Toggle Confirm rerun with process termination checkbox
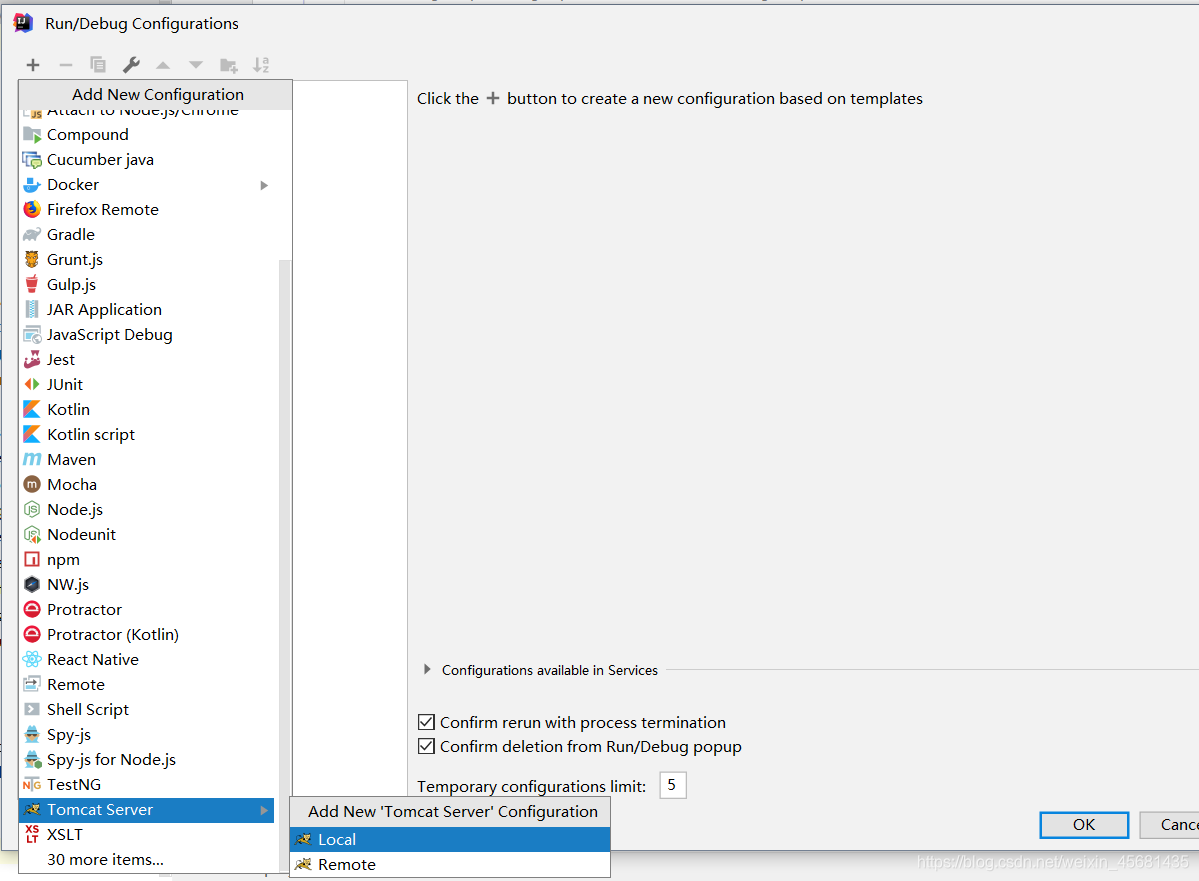This screenshot has height=881, width=1199. [x=427, y=723]
